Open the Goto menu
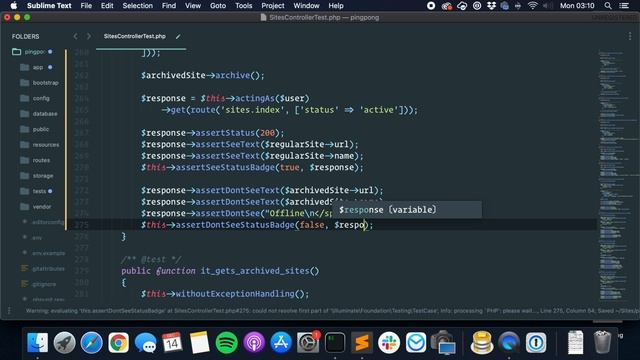The width and height of the screenshot is (640, 360). tap(218, 6)
